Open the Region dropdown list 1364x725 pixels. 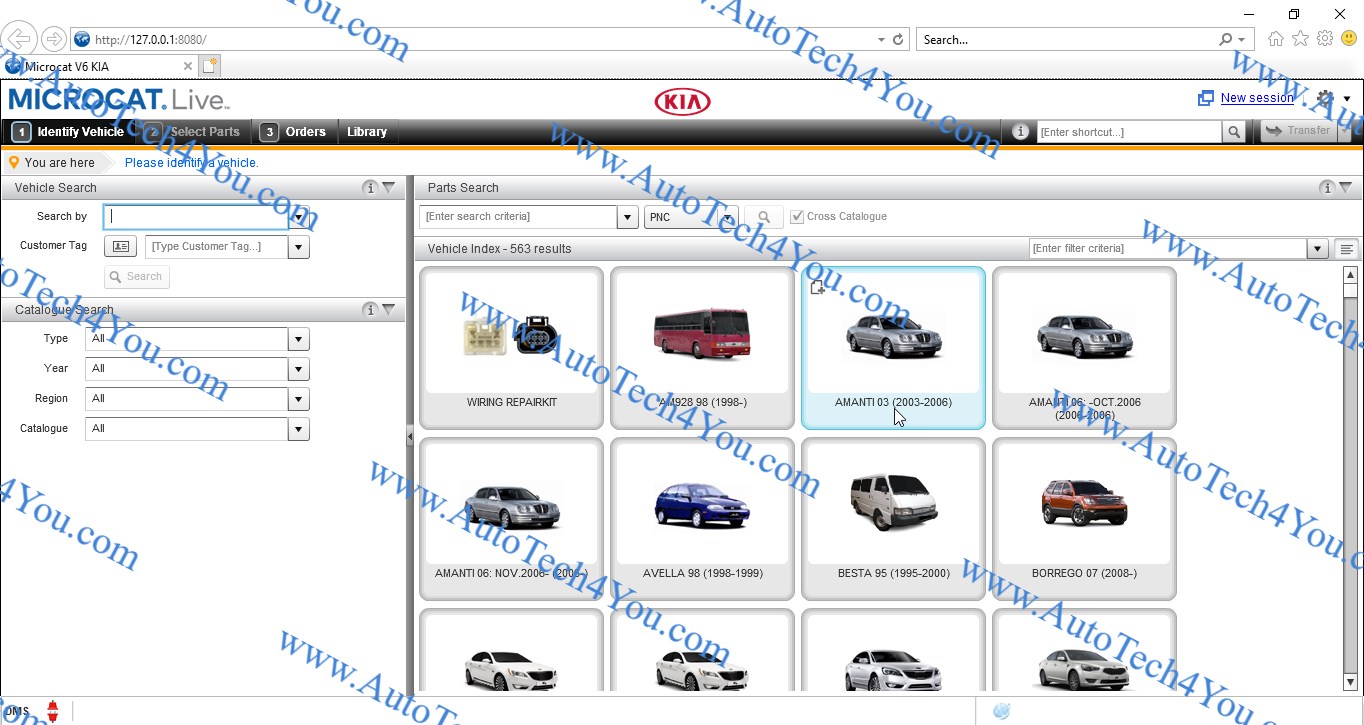(x=298, y=399)
